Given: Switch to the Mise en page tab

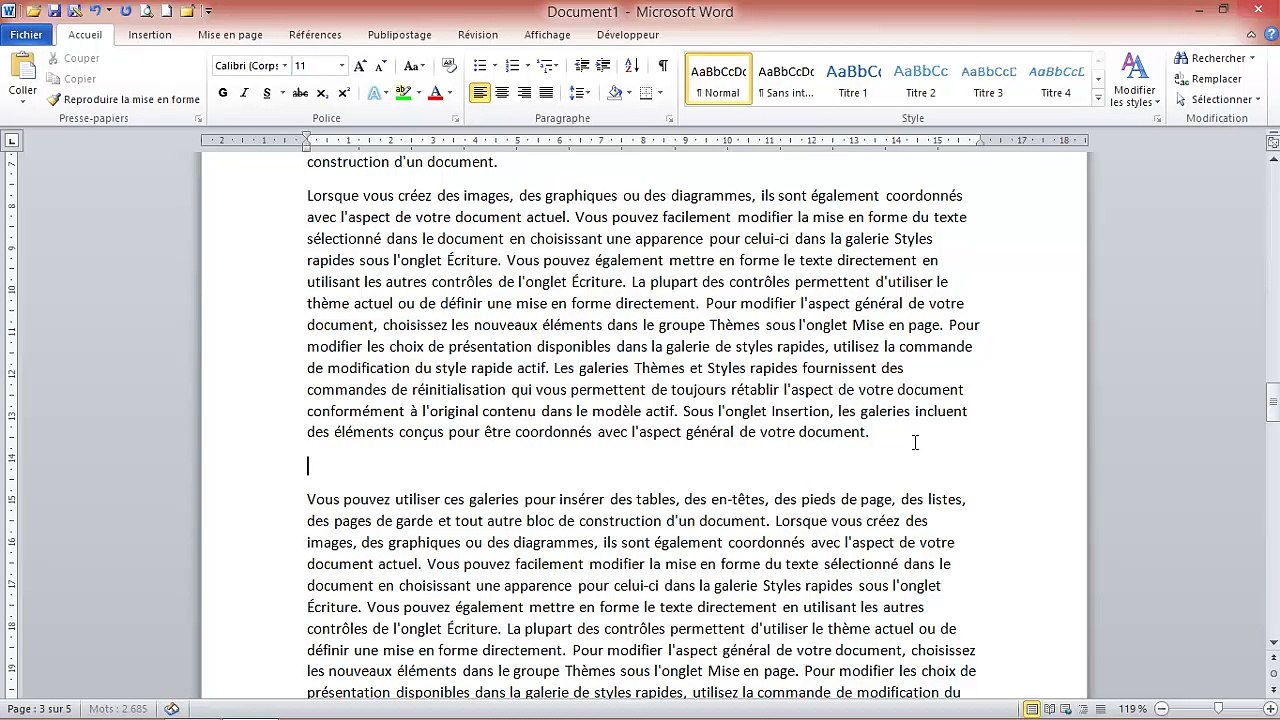Looking at the screenshot, I should click(x=230, y=35).
